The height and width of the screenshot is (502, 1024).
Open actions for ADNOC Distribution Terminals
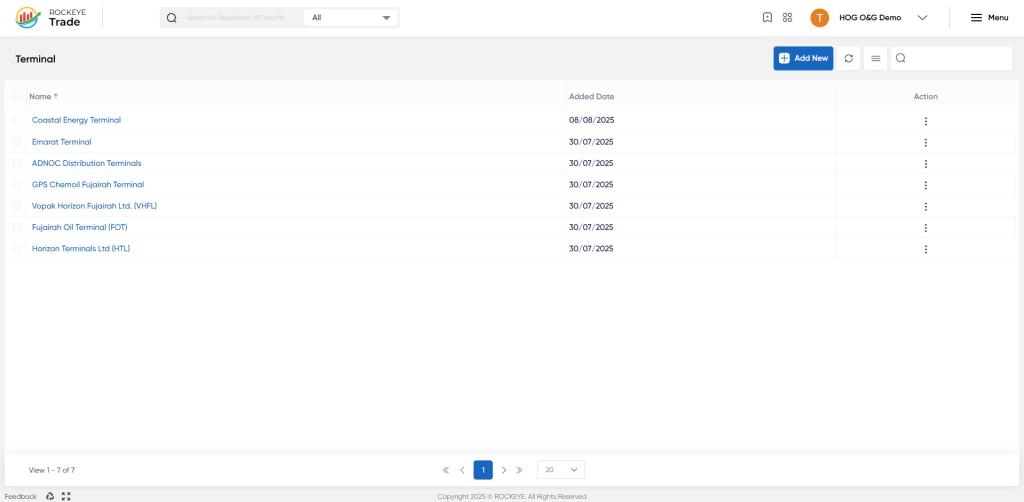click(925, 164)
